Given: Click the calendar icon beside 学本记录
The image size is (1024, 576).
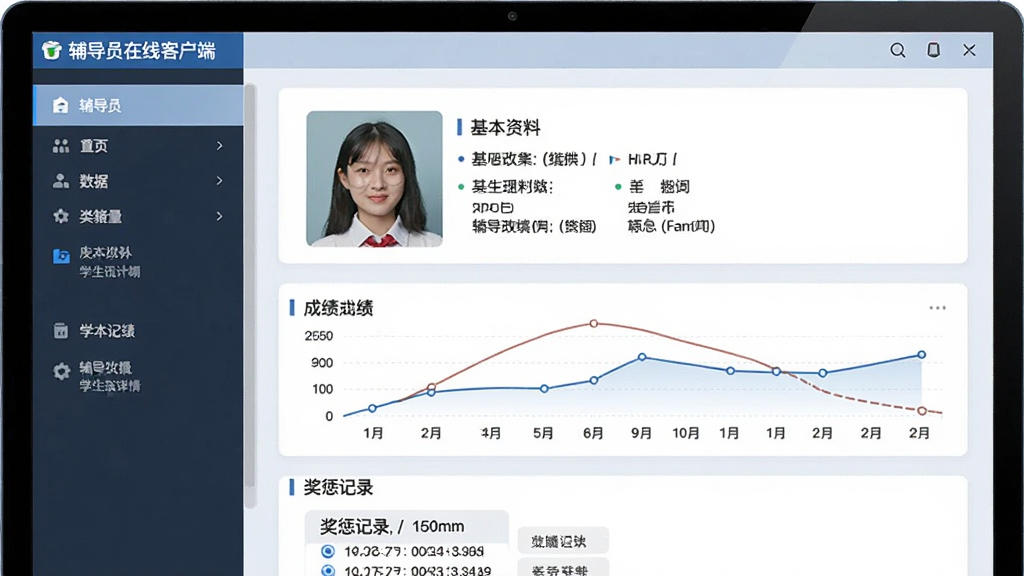Looking at the screenshot, I should tap(61, 330).
